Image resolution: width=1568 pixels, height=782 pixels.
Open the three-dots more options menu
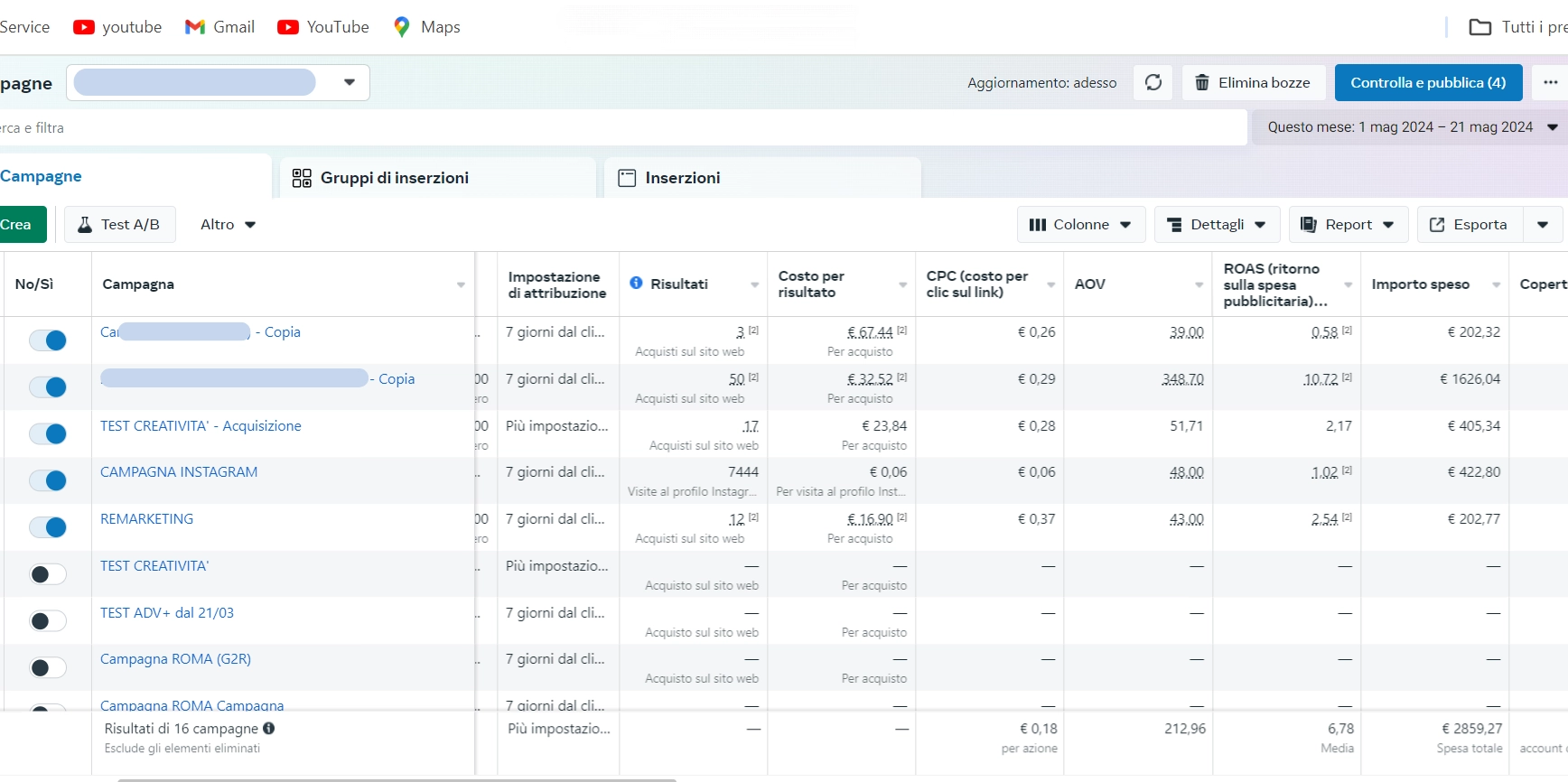point(1550,82)
